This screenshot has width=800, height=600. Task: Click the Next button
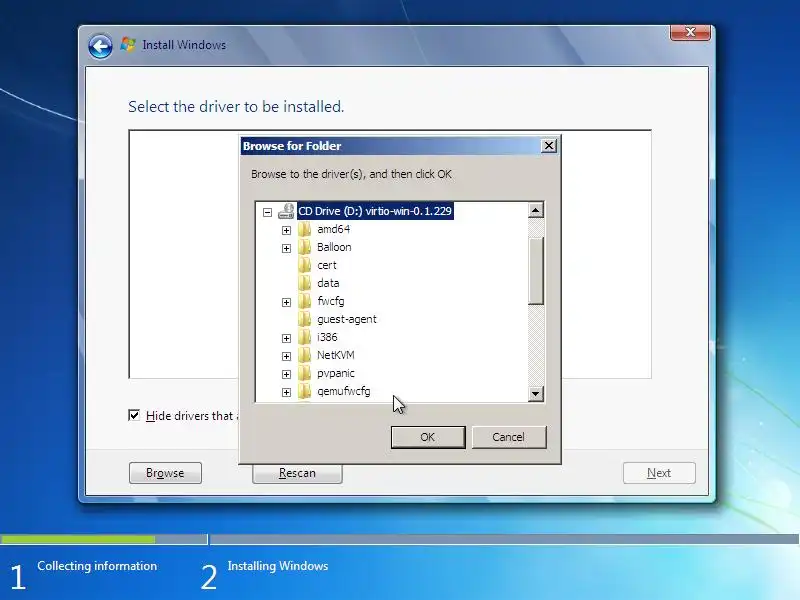[659, 473]
